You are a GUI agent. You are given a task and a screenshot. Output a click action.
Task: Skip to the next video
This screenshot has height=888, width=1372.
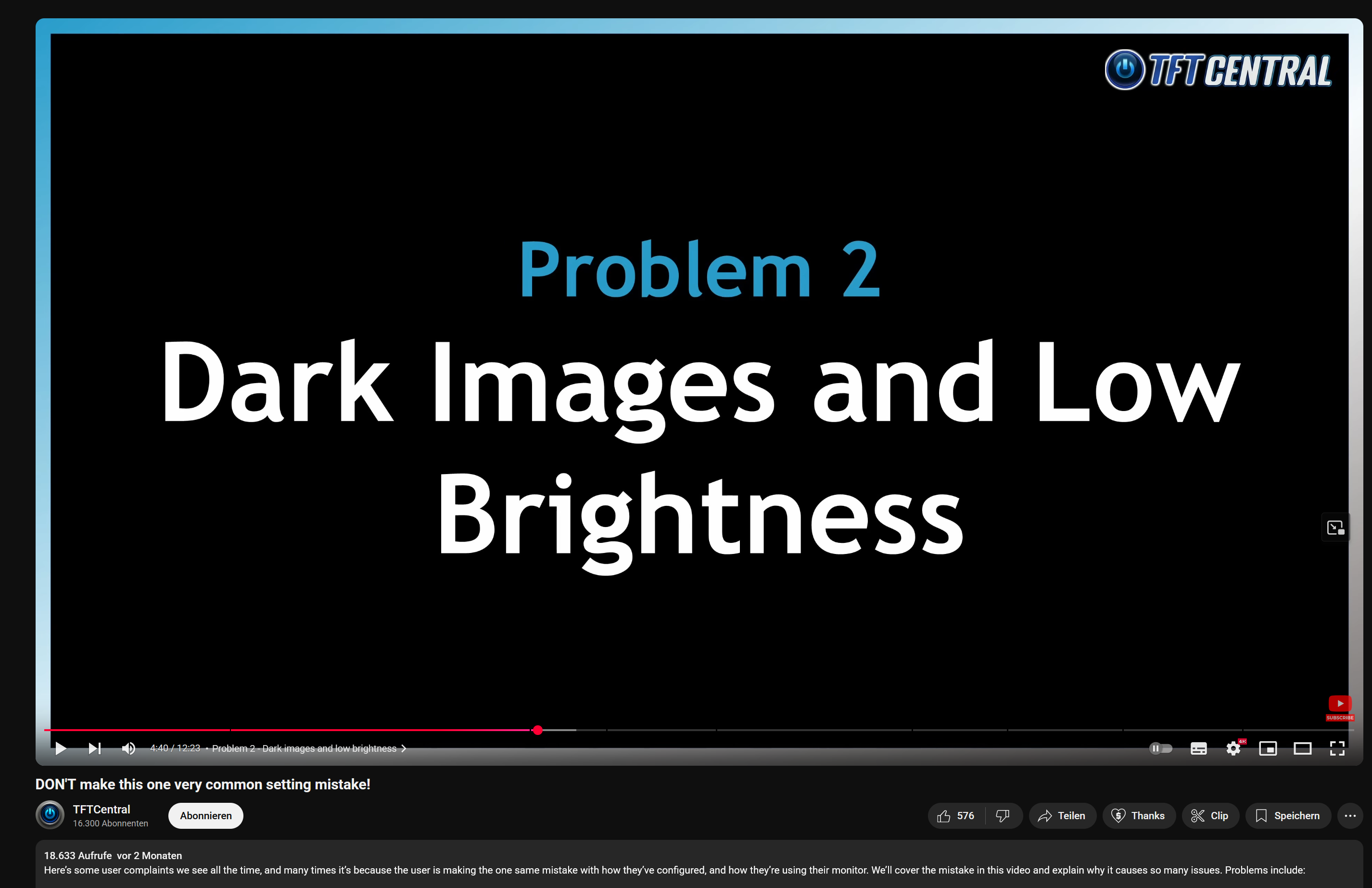pyautogui.click(x=94, y=748)
